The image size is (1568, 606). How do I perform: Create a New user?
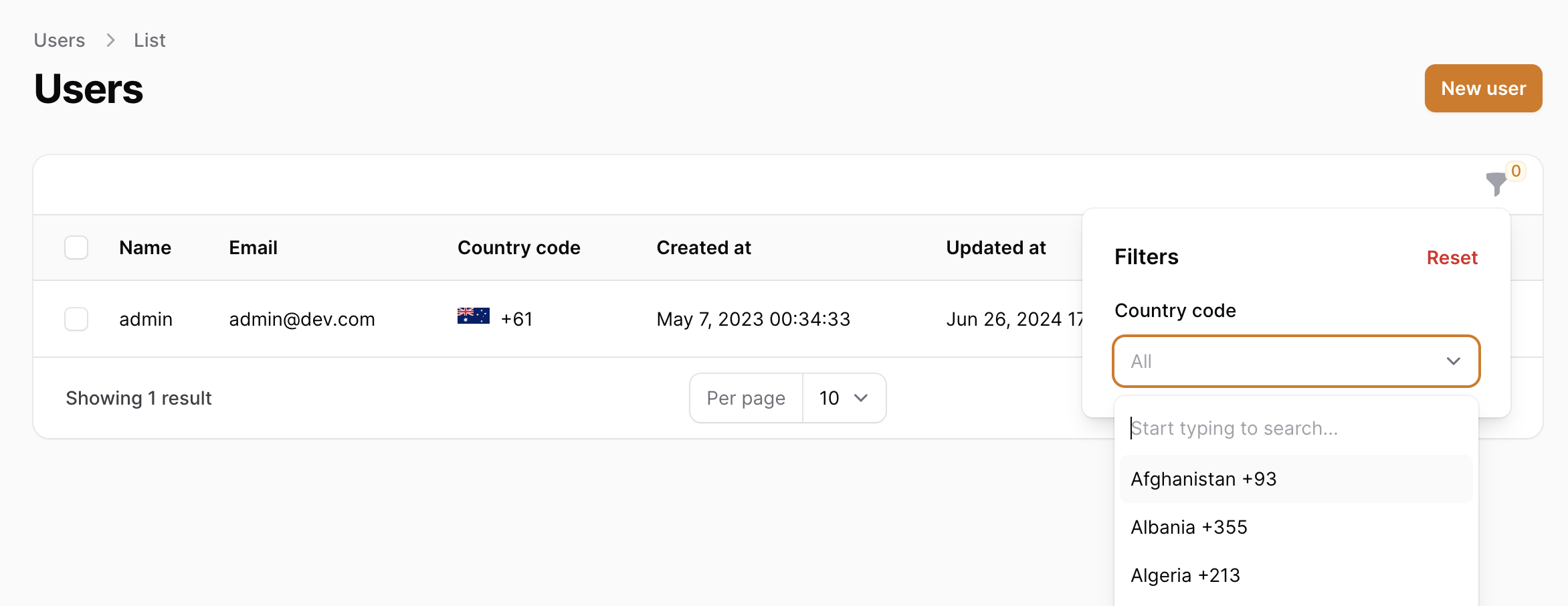tap(1482, 88)
